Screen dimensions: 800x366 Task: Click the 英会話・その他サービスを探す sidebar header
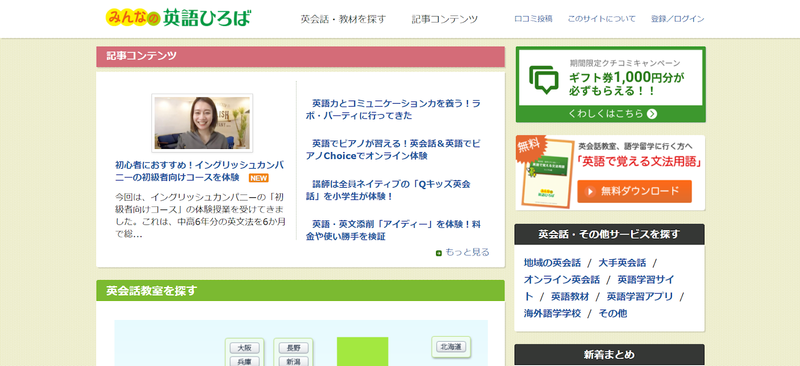[x=609, y=234]
